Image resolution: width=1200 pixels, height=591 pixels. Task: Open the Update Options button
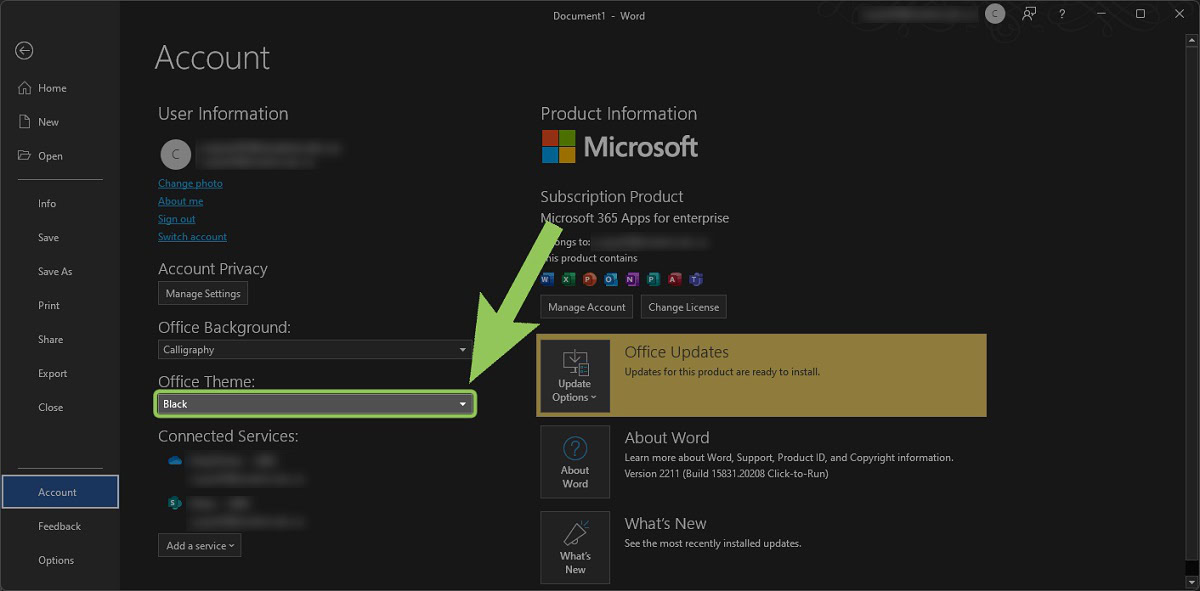click(x=575, y=376)
